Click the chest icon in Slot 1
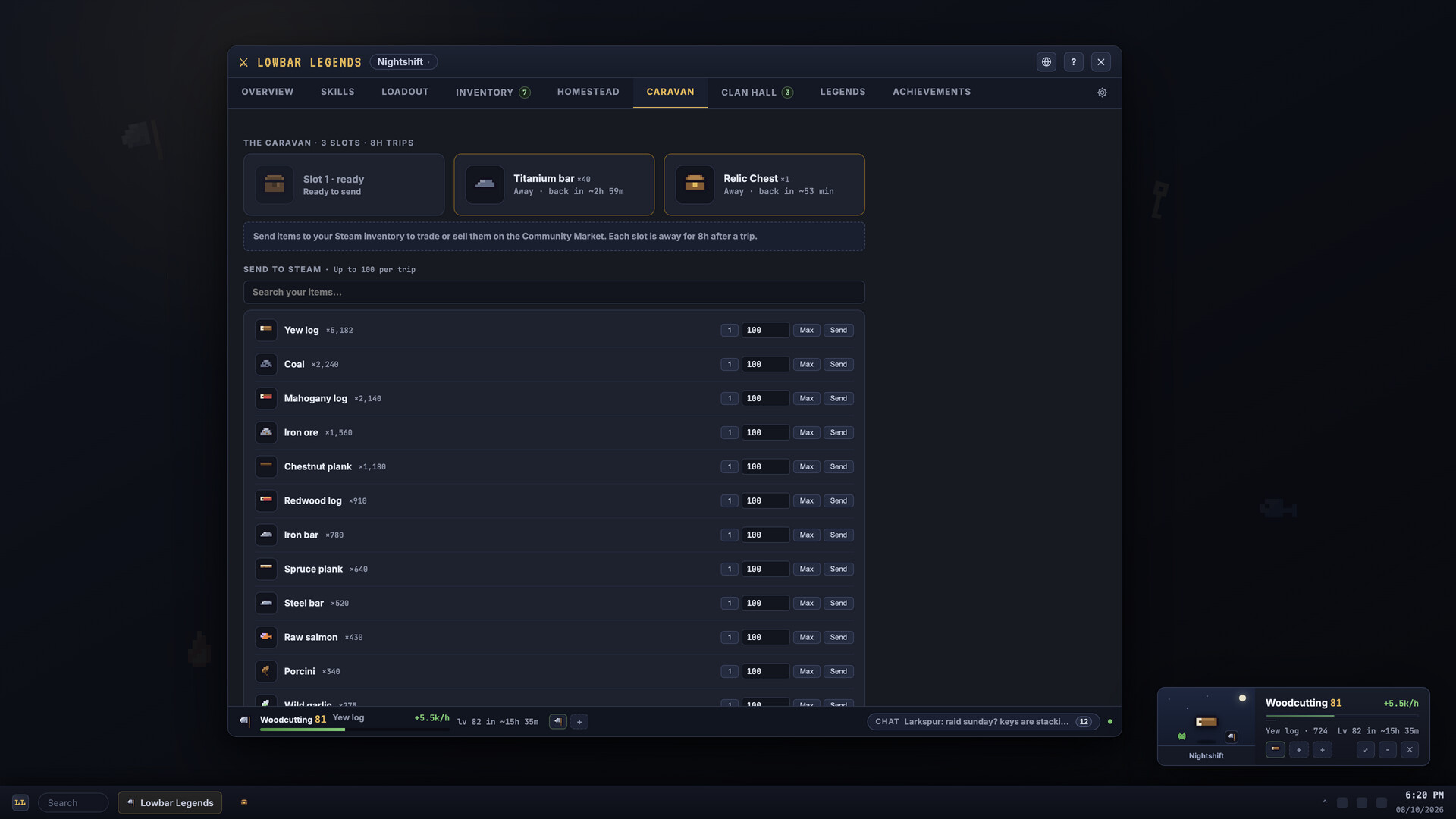Screen dimensions: 1456x819 point(275,184)
